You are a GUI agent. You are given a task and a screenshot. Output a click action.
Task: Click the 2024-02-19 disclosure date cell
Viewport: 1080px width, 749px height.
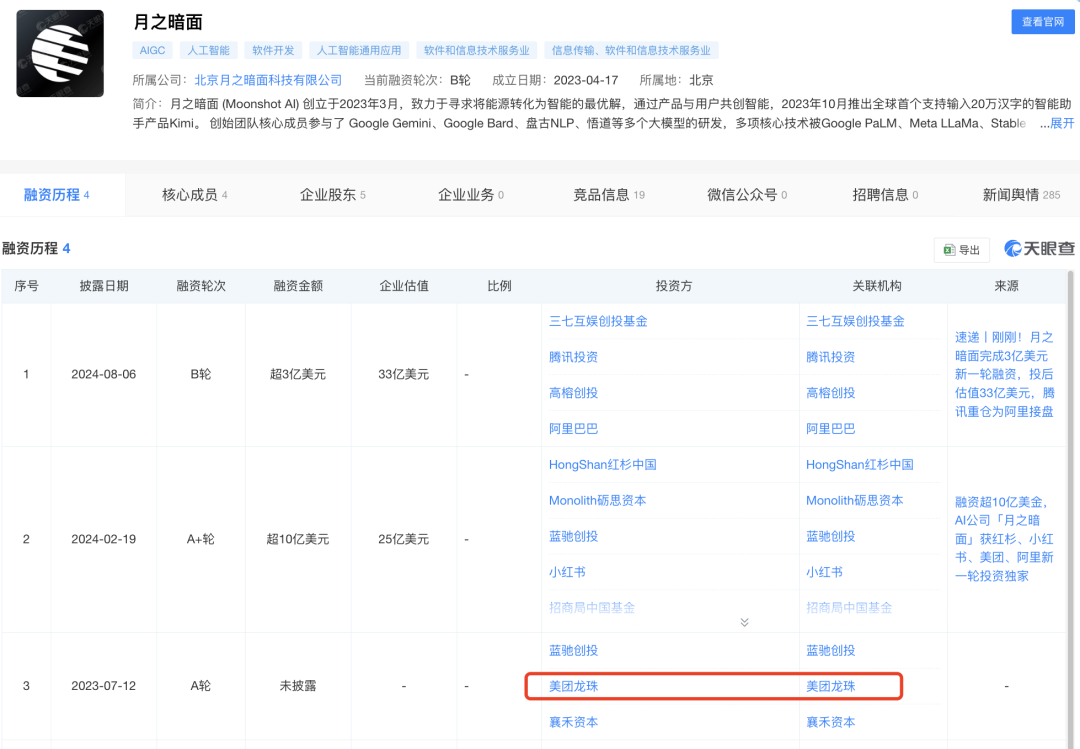tap(103, 539)
